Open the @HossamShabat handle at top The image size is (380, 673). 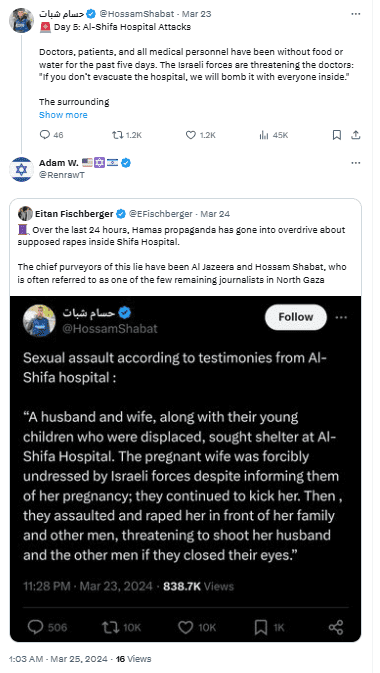coord(137,14)
